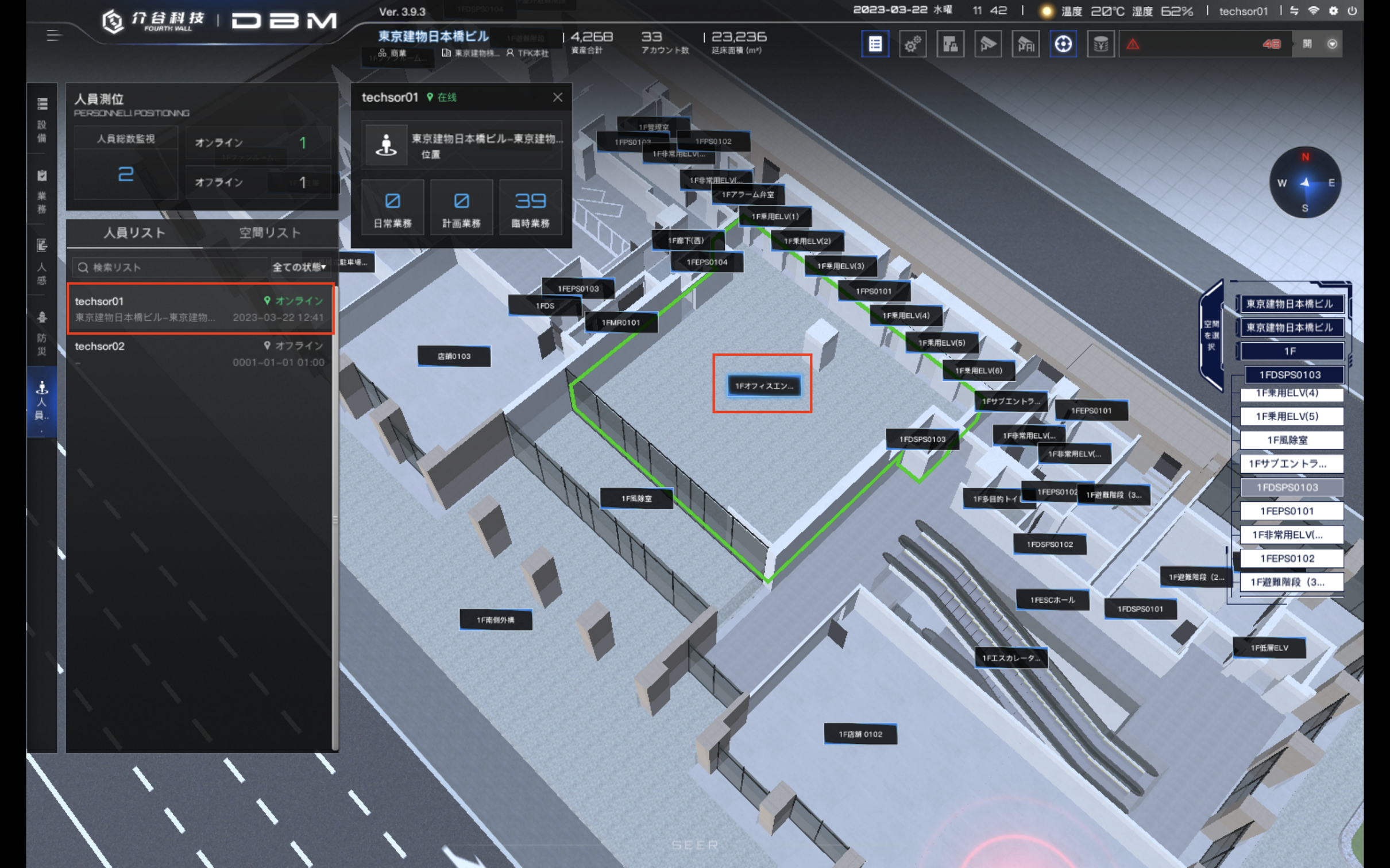This screenshot has width=1390, height=868.
Task: Click the power icon in the top bar
Action: [1352, 11]
